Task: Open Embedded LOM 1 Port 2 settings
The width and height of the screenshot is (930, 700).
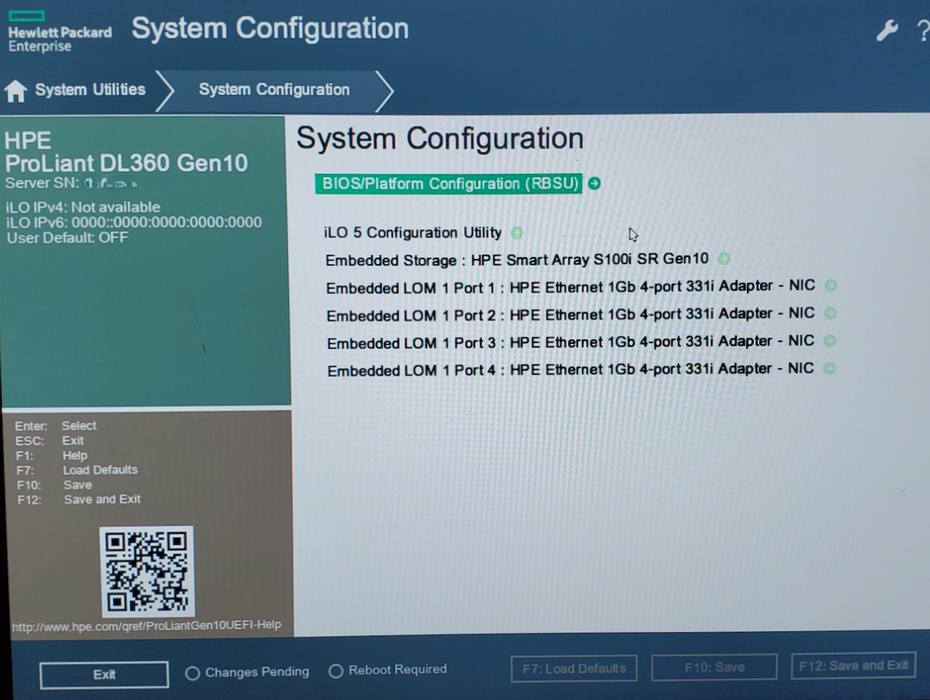Action: [x=571, y=314]
